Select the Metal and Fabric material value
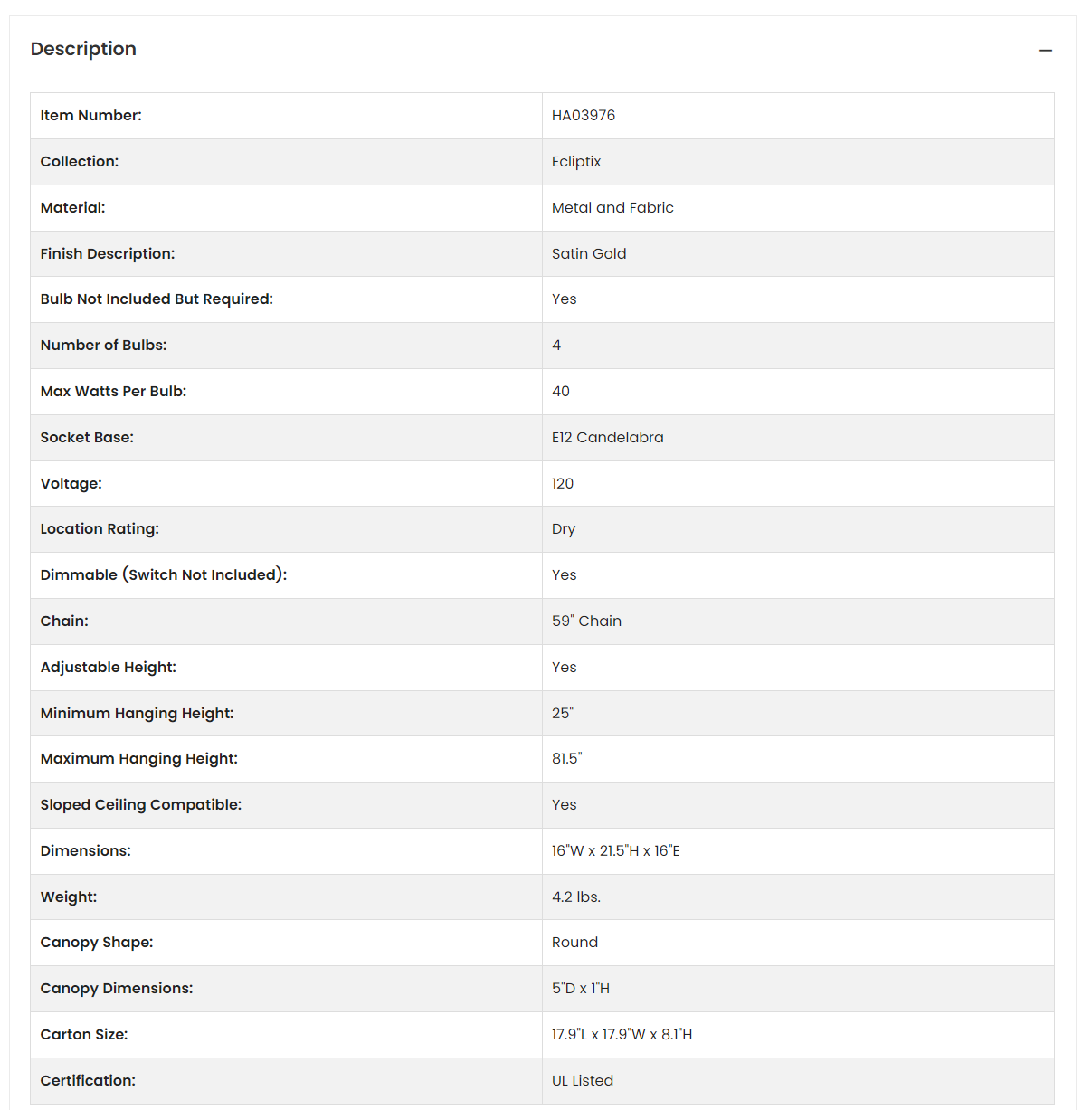1092x1110 pixels. [612, 208]
